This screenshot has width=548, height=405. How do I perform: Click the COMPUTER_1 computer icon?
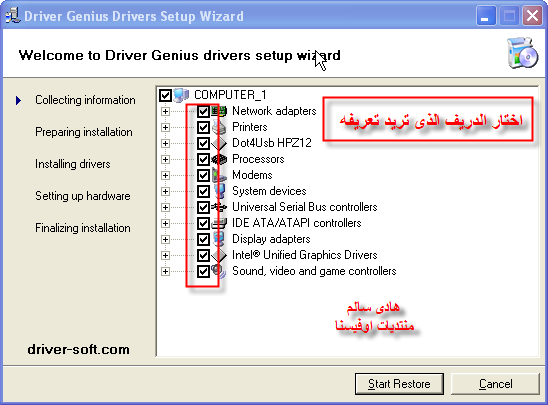click(x=181, y=95)
